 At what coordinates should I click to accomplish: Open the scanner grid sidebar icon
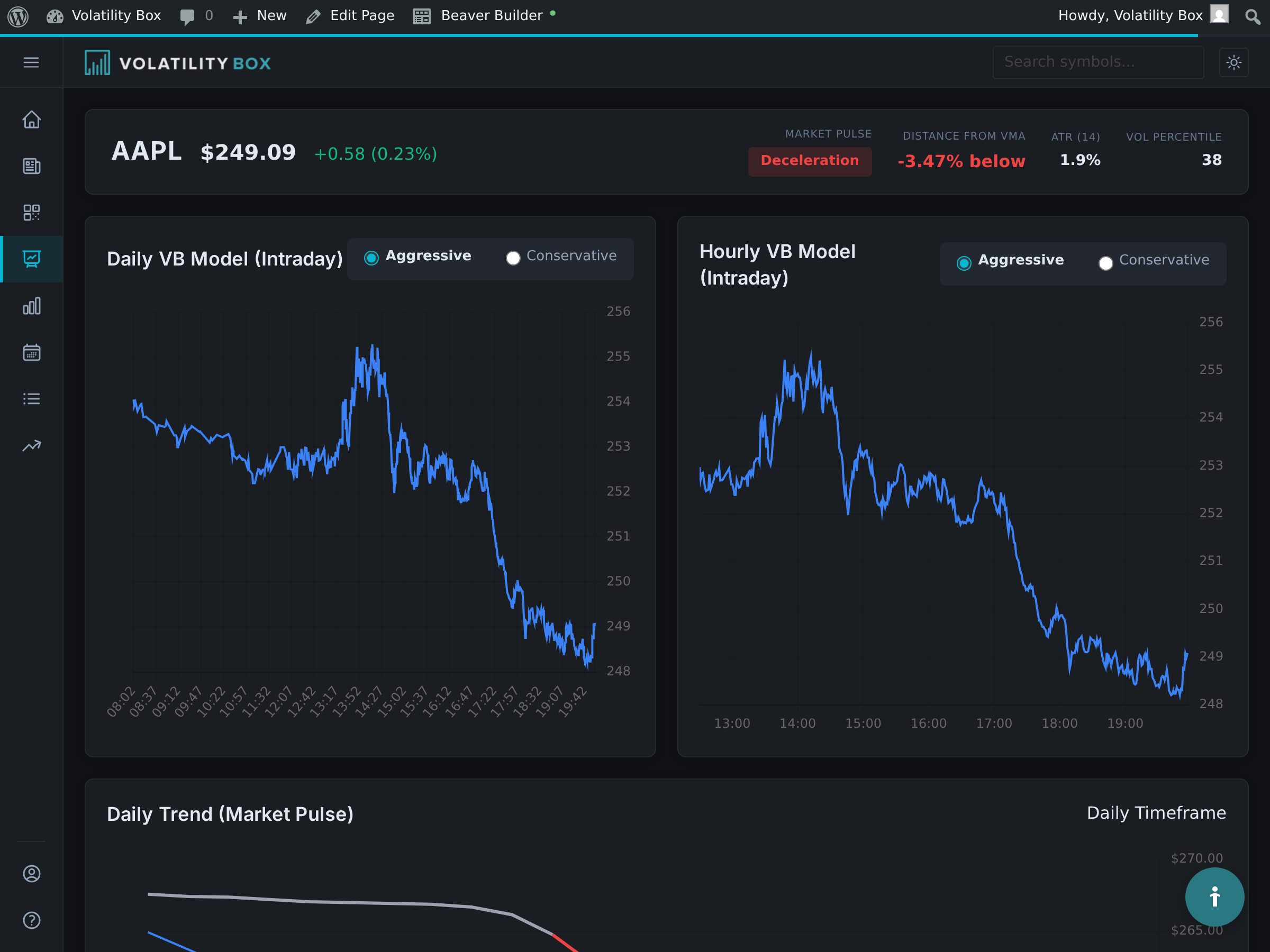[32, 212]
